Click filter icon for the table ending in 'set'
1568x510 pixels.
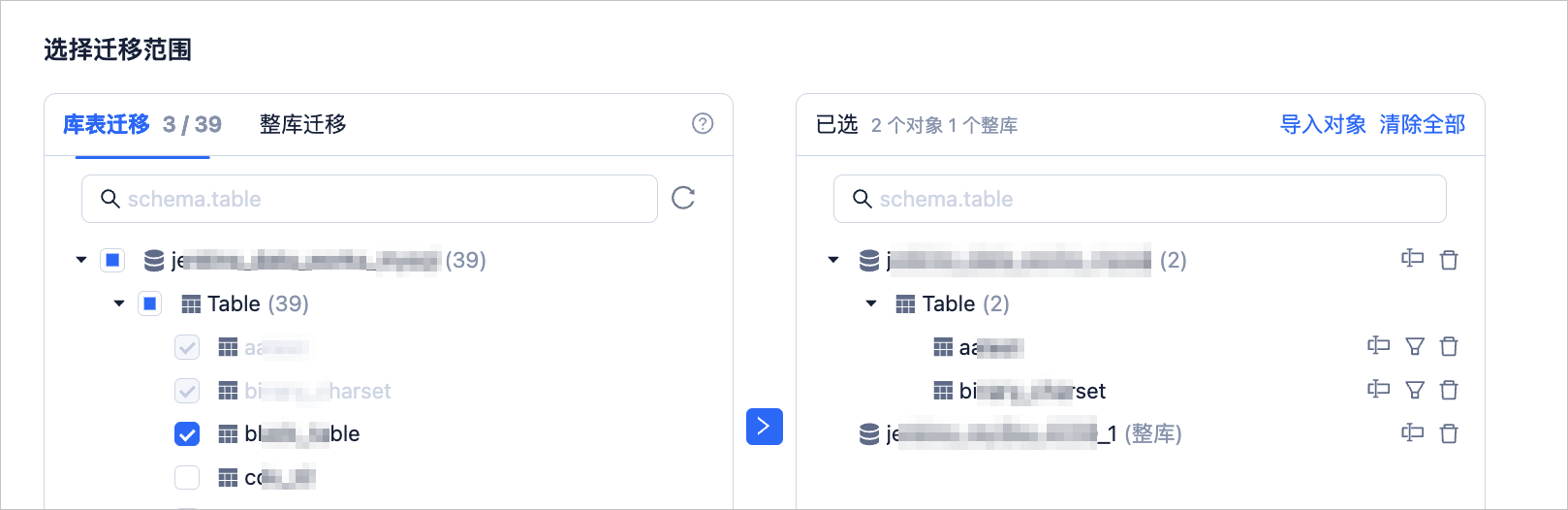(x=1415, y=390)
